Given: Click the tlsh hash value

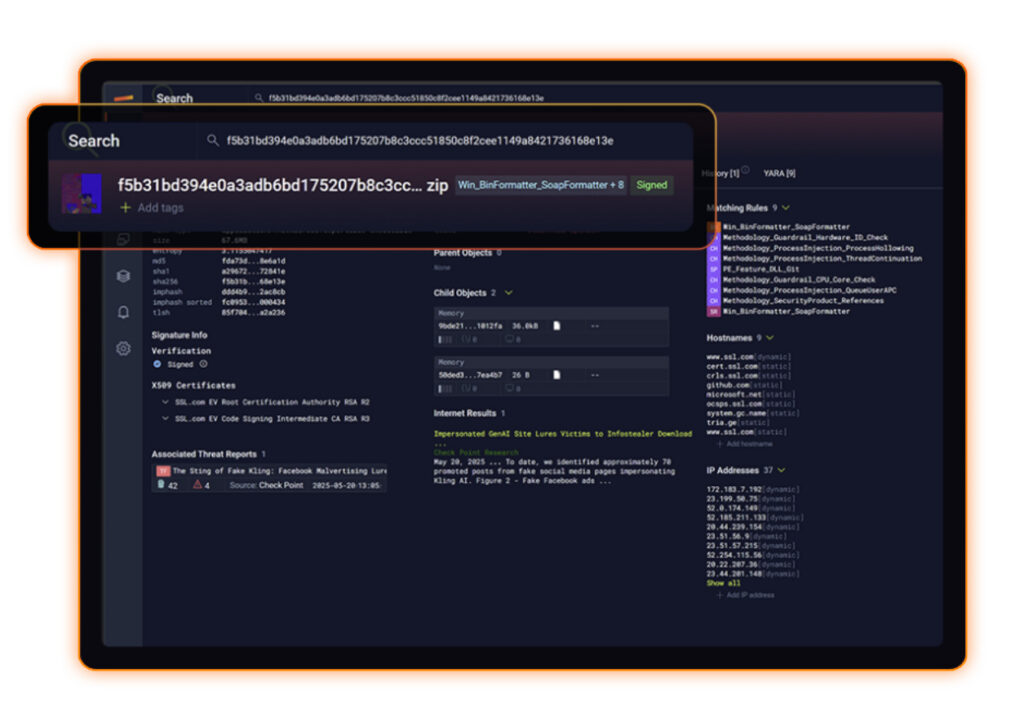Looking at the screenshot, I should pyautogui.click(x=253, y=313).
